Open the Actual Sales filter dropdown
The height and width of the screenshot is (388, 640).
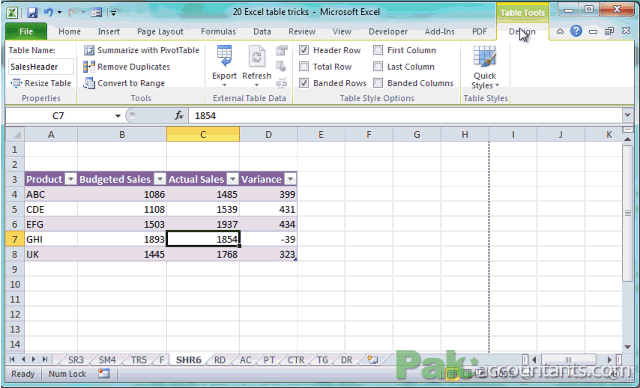pos(232,179)
